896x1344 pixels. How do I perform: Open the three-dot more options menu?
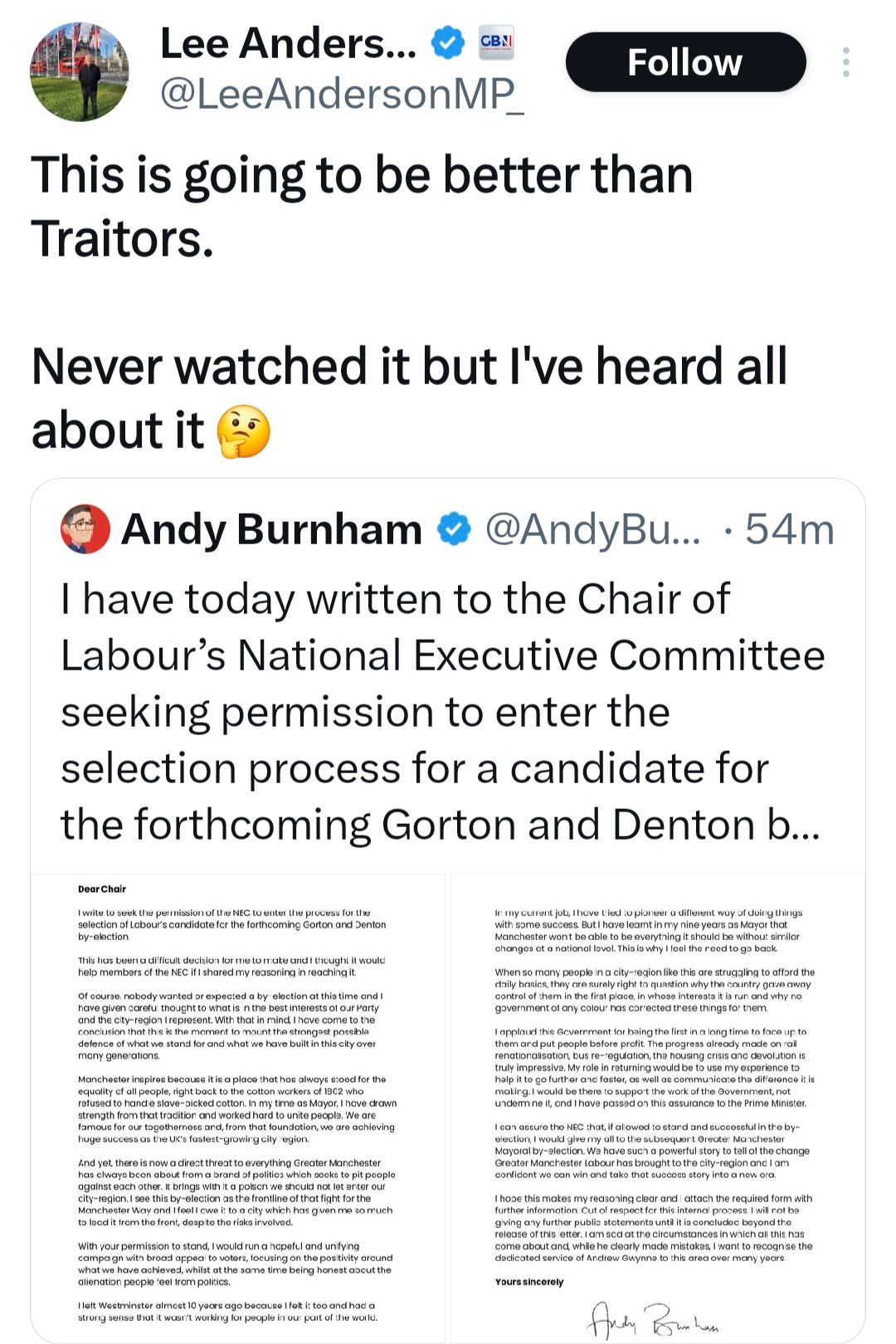coord(845,62)
